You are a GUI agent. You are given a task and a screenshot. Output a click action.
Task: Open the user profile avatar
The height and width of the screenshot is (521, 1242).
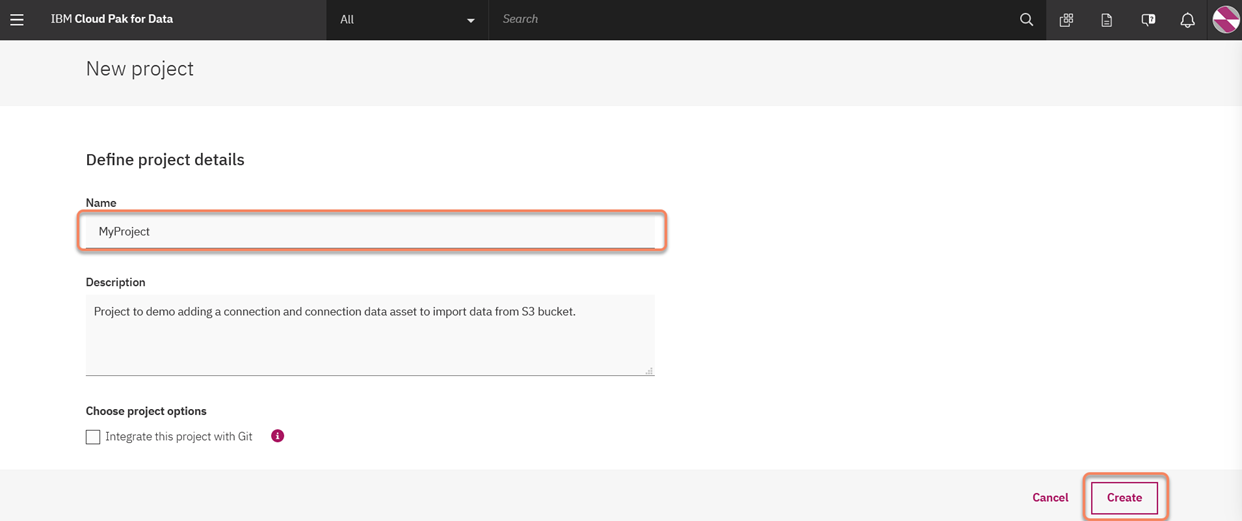point(1226,19)
